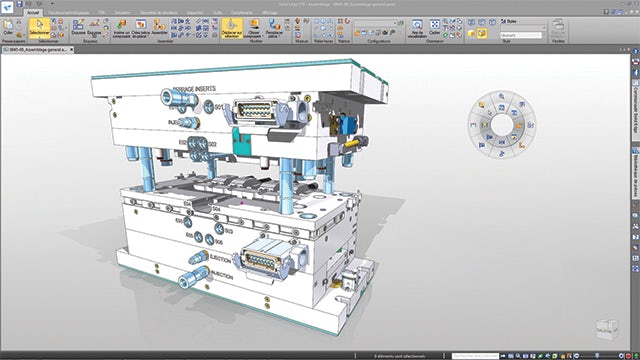Expand the Styles dropdown in the Style group
The image size is (640, 360).
point(523,28)
